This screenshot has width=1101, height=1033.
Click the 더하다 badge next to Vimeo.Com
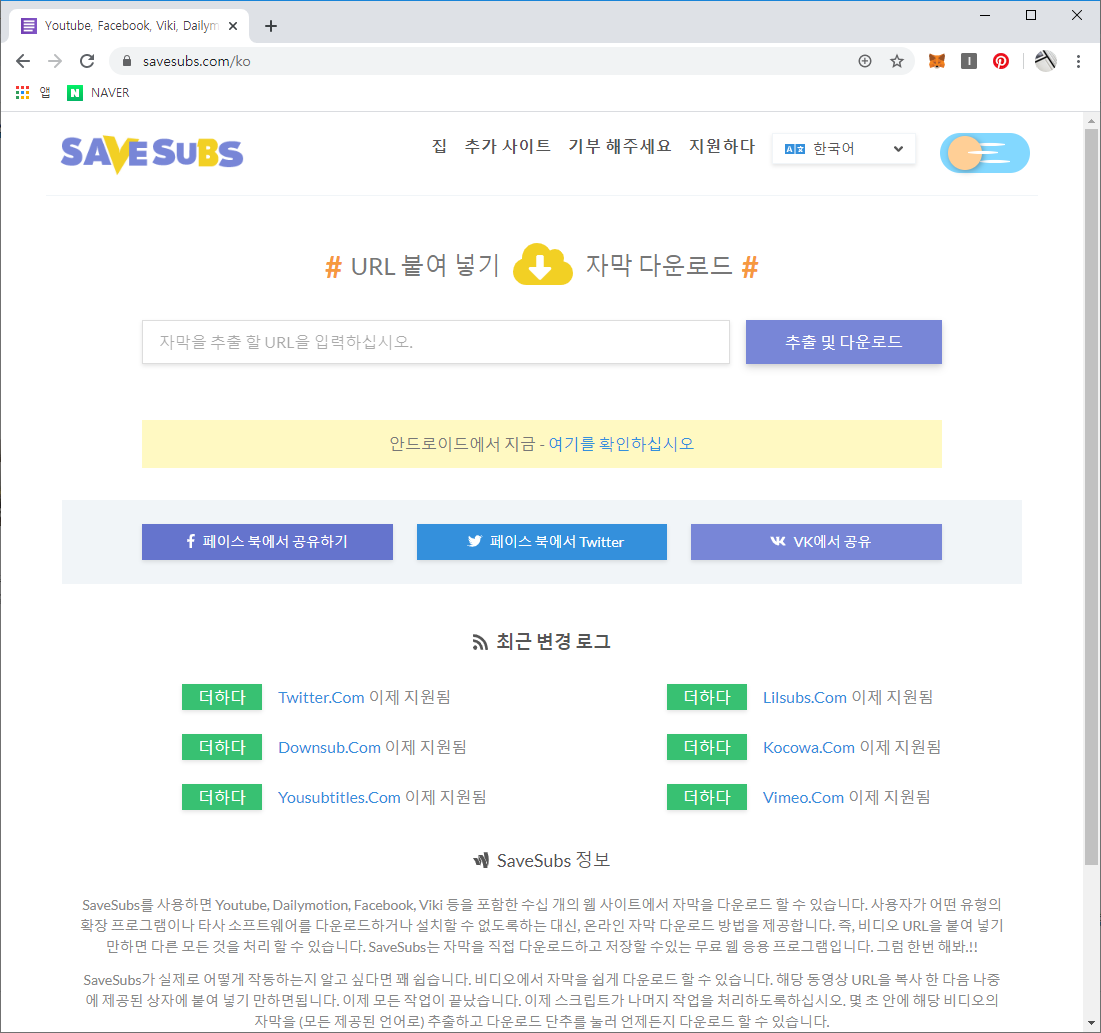click(x=707, y=797)
